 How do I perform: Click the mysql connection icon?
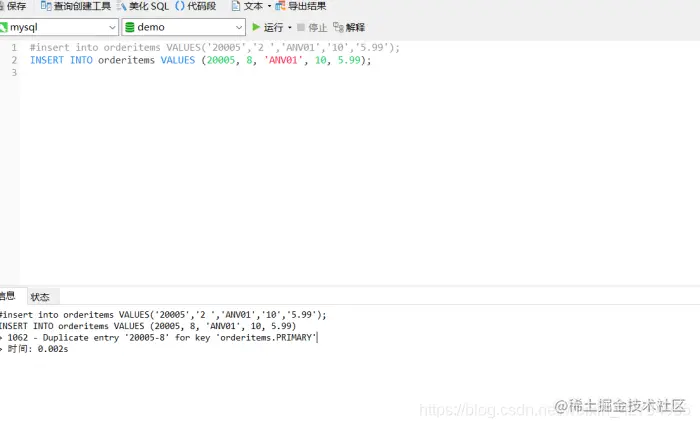(4, 28)
